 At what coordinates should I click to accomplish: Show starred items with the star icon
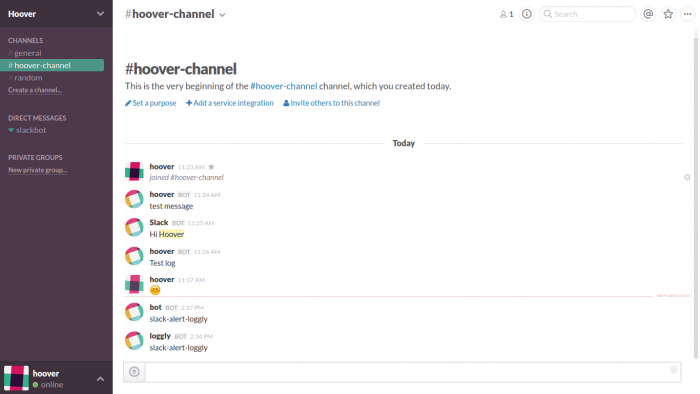tap(668, 14)
